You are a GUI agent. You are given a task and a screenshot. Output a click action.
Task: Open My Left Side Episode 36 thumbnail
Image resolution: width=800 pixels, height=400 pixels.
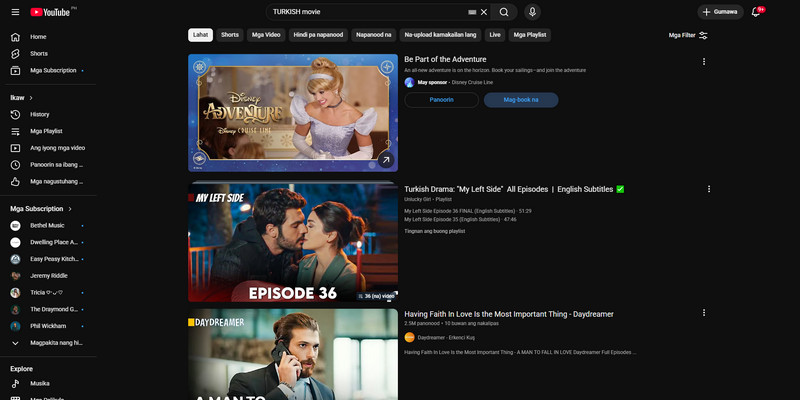coord(292,242)
